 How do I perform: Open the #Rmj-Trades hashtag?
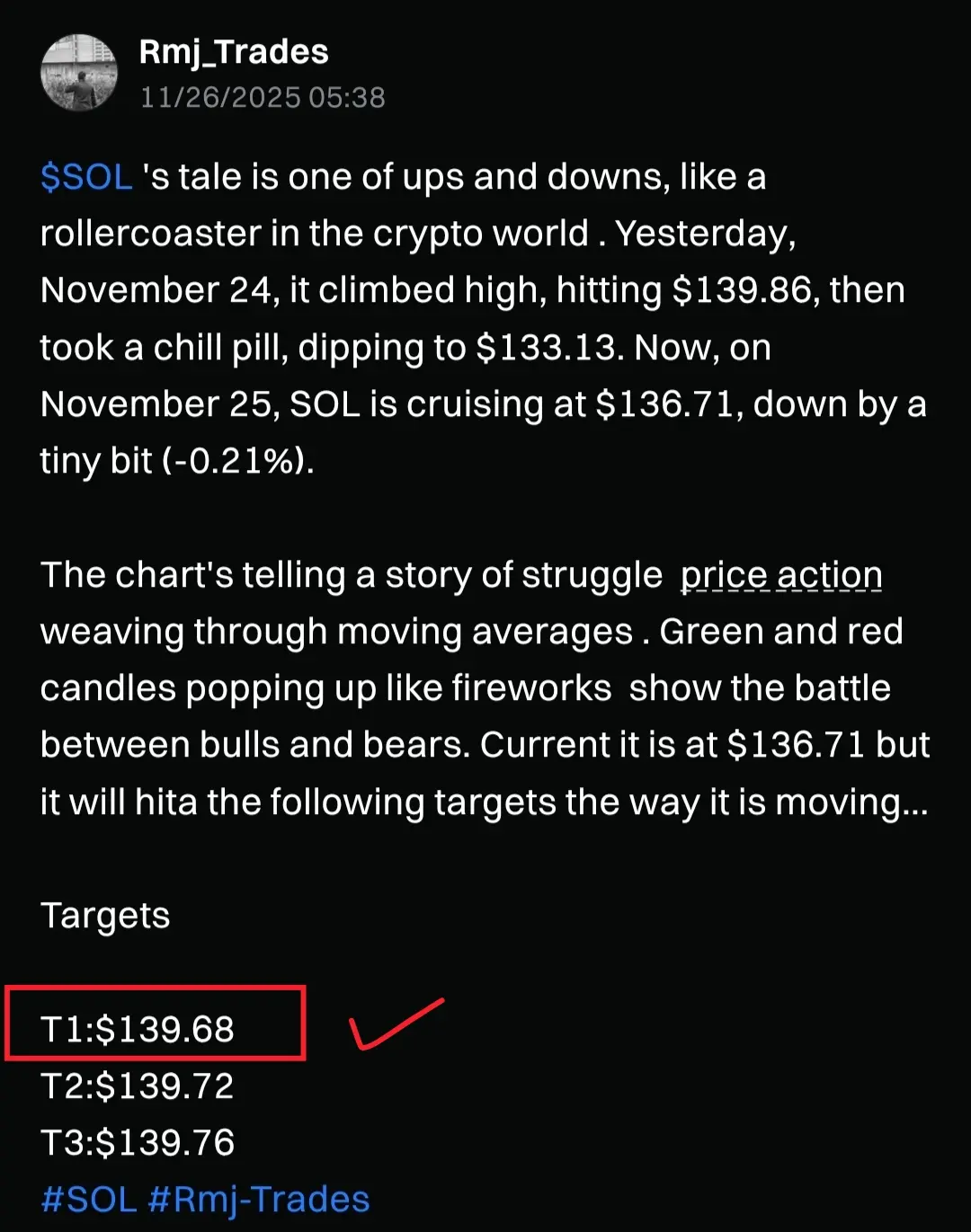259,1200
